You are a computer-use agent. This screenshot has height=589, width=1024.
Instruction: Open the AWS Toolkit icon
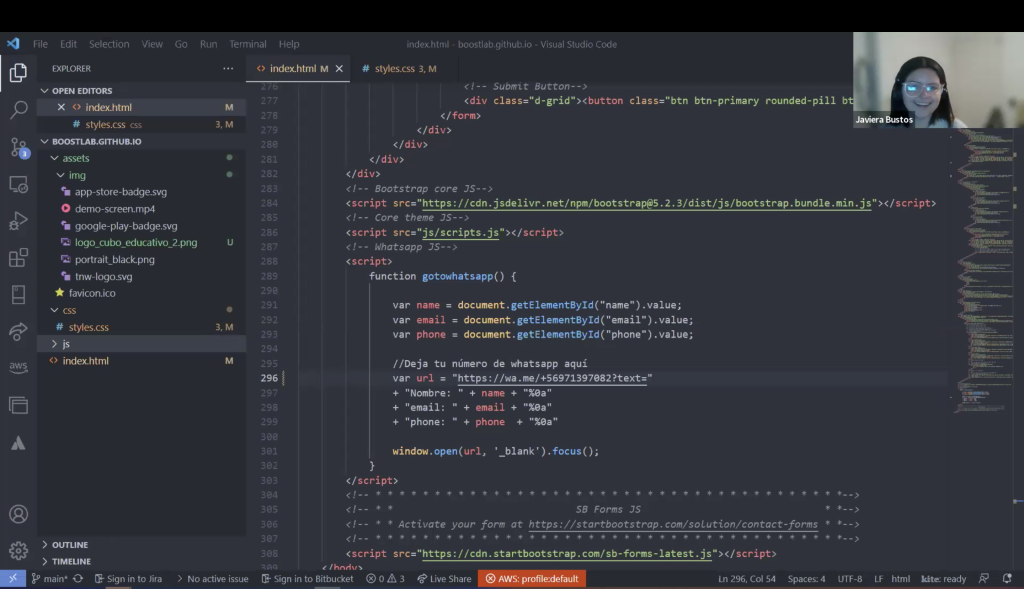tap(18, 366)
